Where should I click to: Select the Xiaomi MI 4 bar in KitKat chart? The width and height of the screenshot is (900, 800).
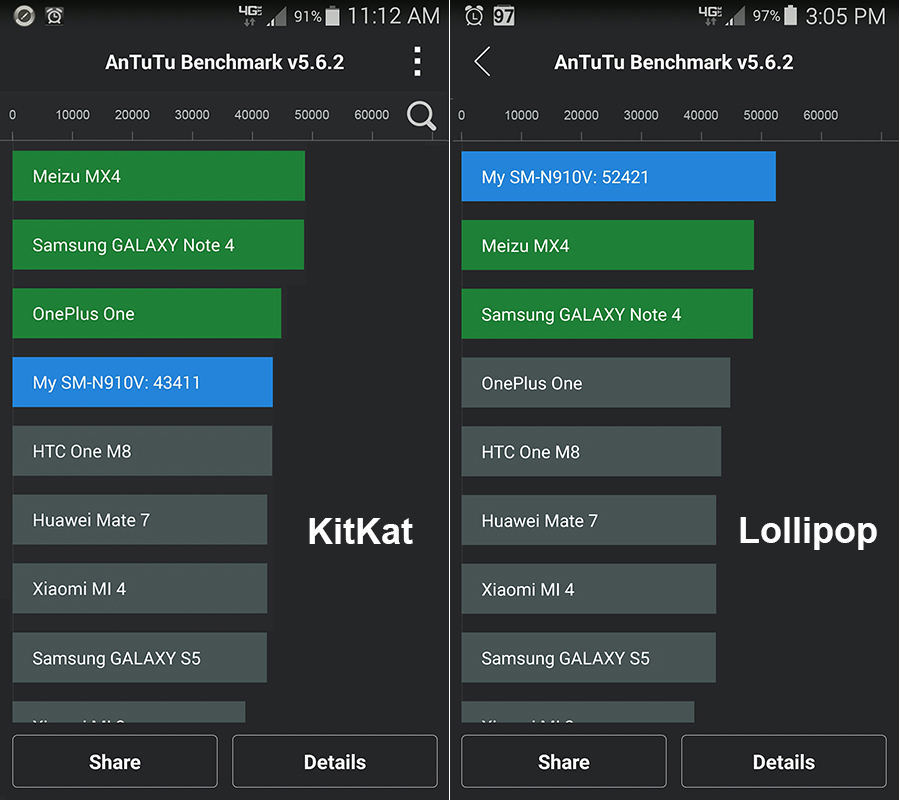(139, 589)
